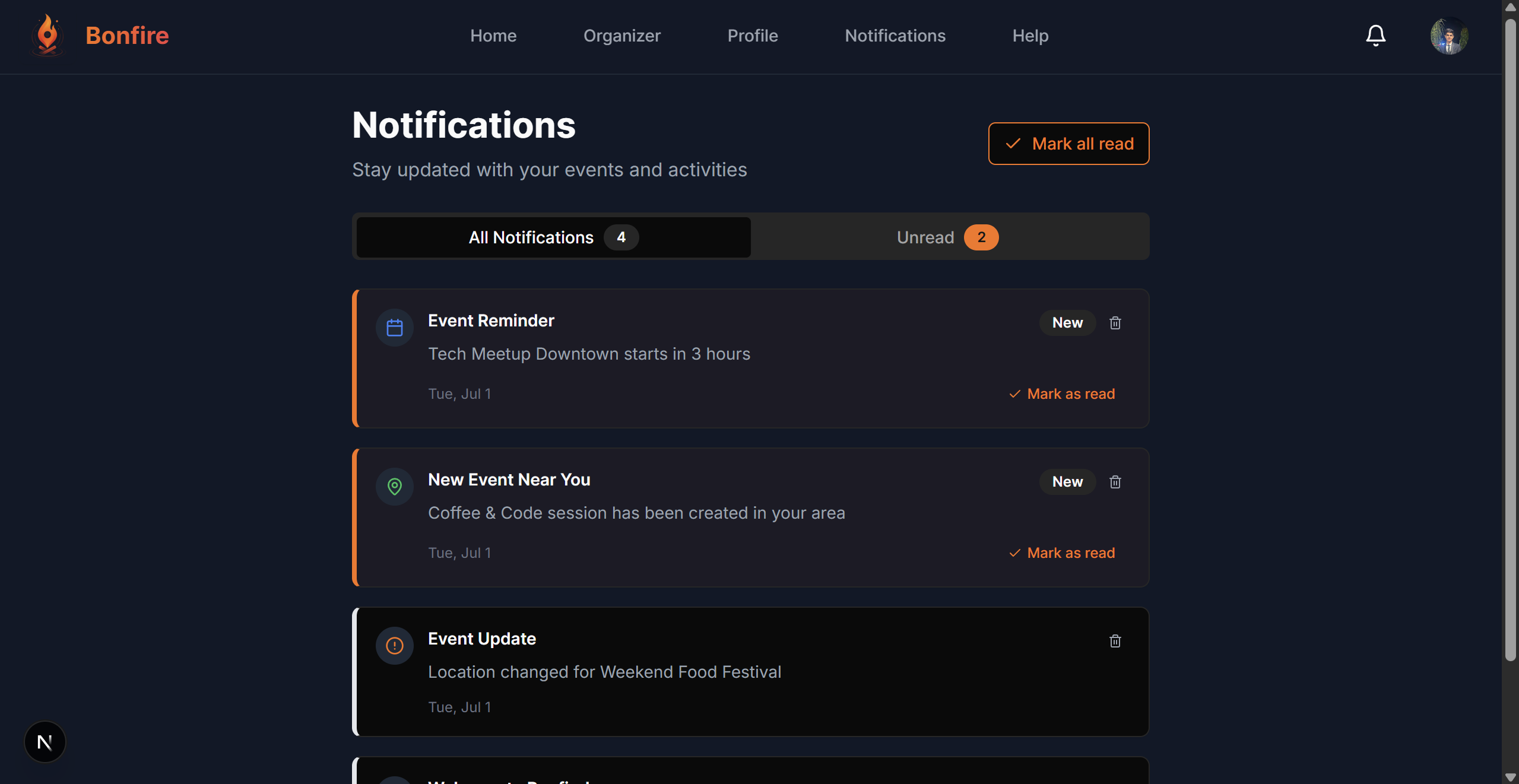Delete the Event Reminder notification

(x=1115, y=323)
